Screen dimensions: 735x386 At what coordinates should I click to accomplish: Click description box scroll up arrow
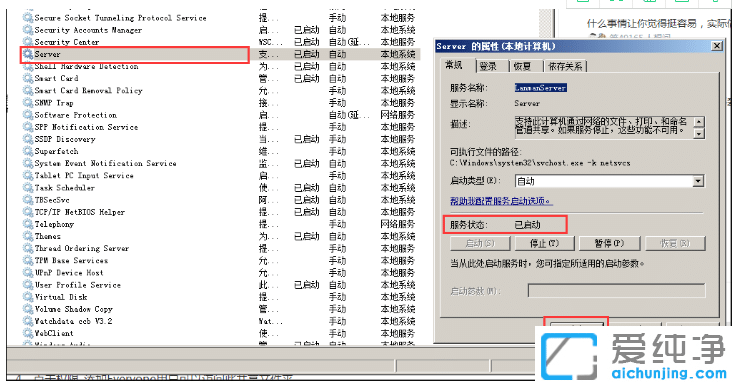[699, 121]
